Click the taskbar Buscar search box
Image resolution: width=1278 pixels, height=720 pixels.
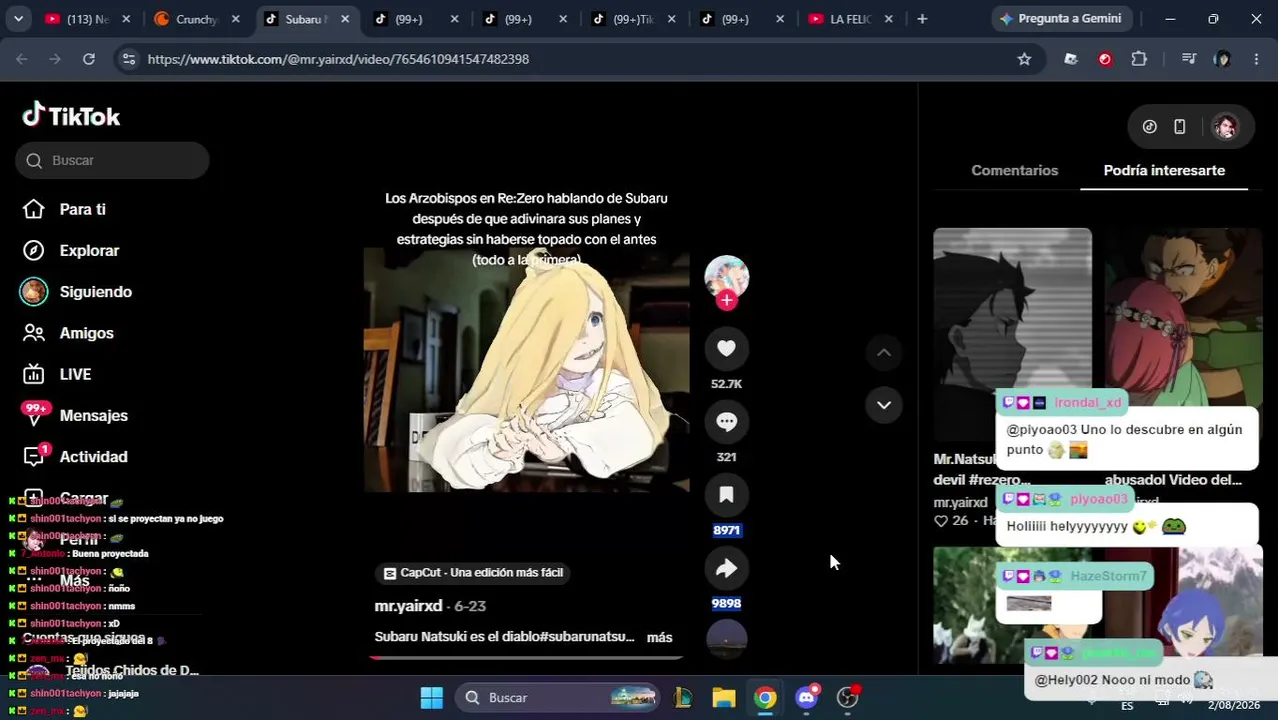[558, 697]
